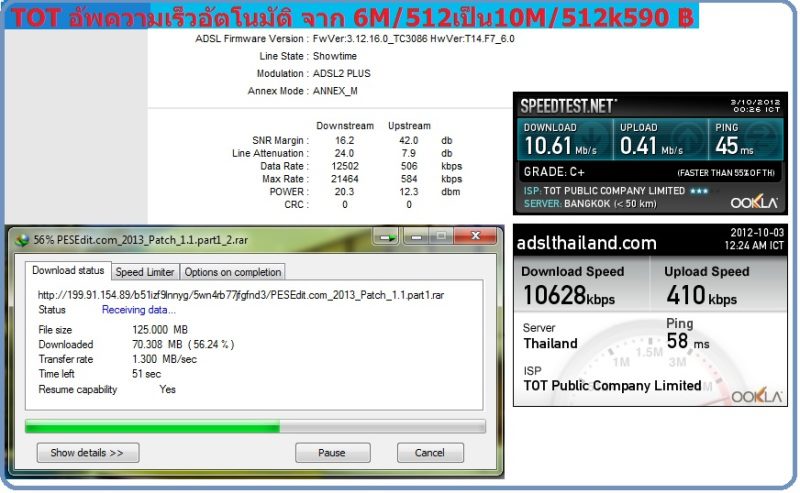Viewport: 800px width, 493px height.
Task: Click the Downstream column header
Action: (x=345, y=126)
